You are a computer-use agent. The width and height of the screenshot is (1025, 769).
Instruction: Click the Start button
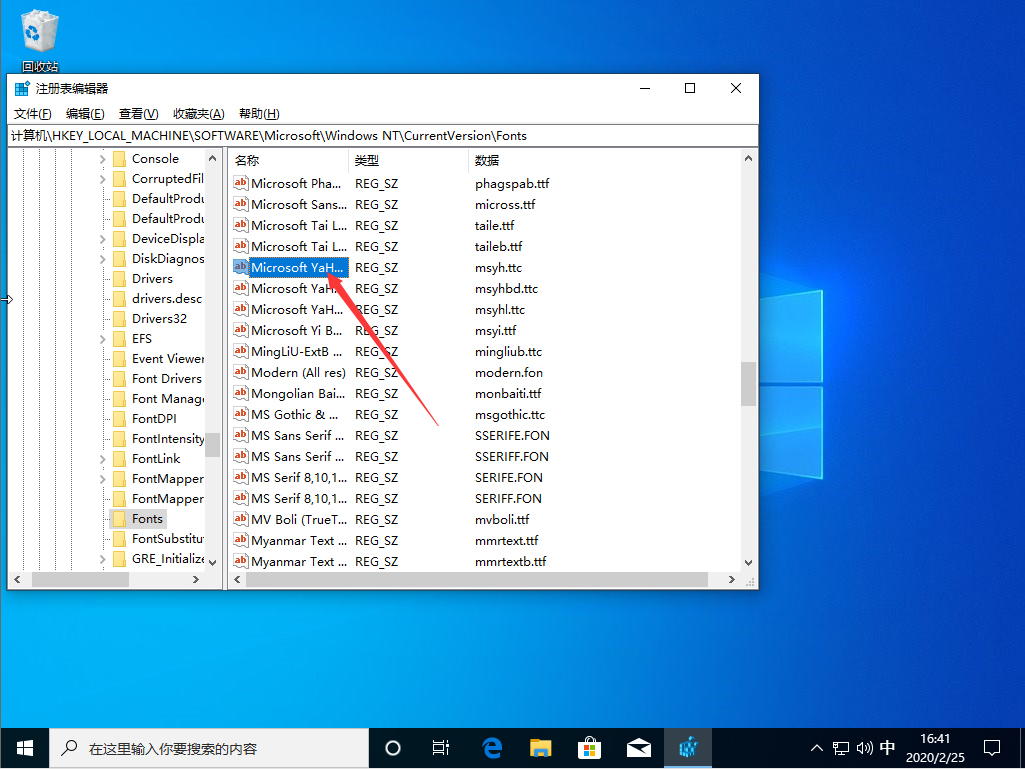pos(24,747)
